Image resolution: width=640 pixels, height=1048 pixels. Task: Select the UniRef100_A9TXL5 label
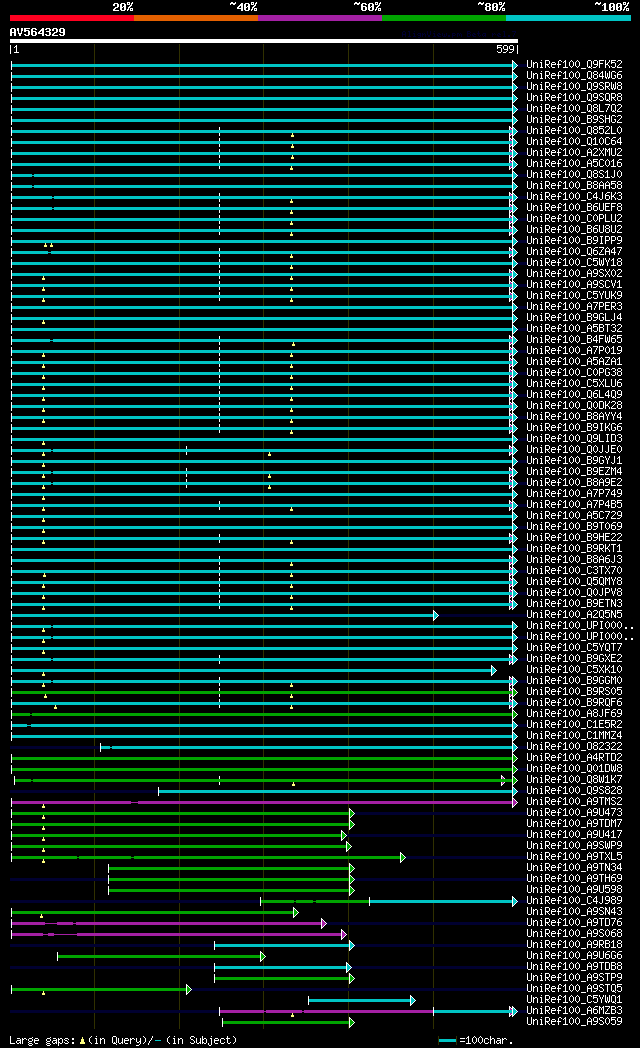tap(574, 856)
